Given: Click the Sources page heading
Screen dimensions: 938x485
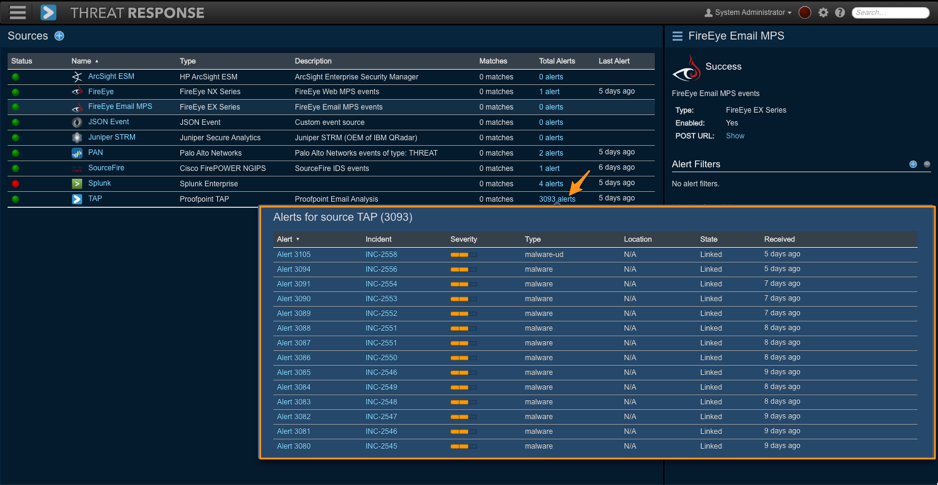Looking at the screenshot, I should pos(28,36).
